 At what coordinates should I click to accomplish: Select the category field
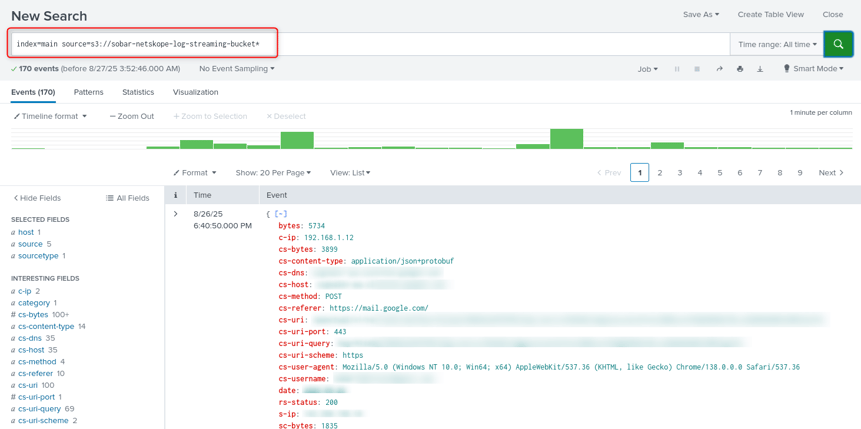pyautogui.click(x=34, y=303)
